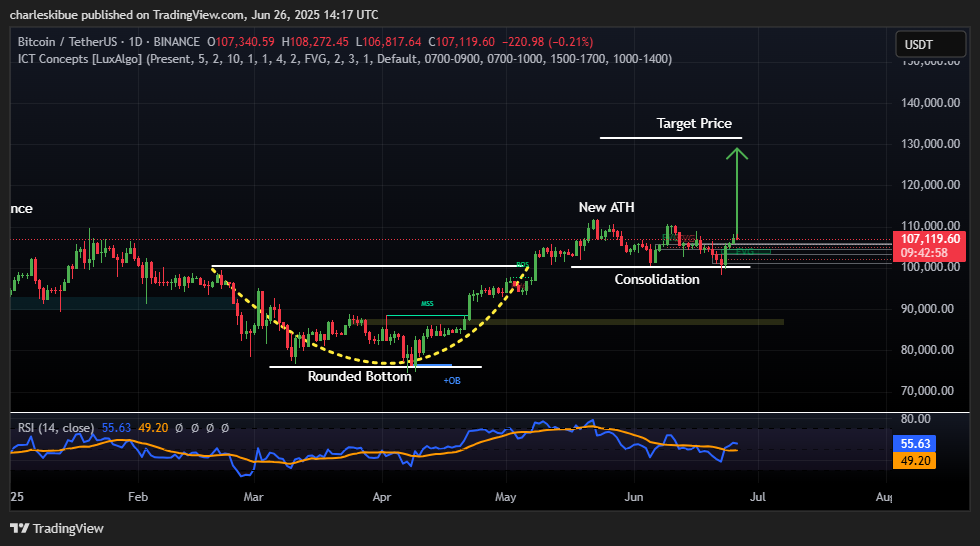Click the 'Jun' time axis label

pyautogui.click(x=634, y=497)
